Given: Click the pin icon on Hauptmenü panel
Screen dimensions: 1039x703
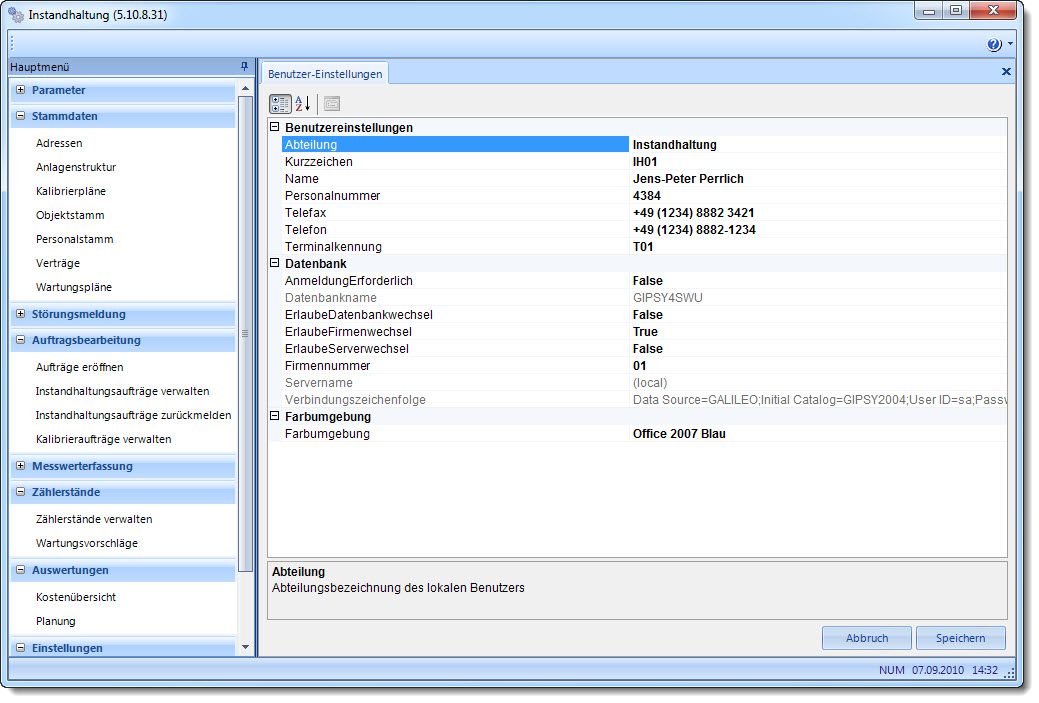Looking at the screenshot, I should pyautogui.click(x=244, y=67).
